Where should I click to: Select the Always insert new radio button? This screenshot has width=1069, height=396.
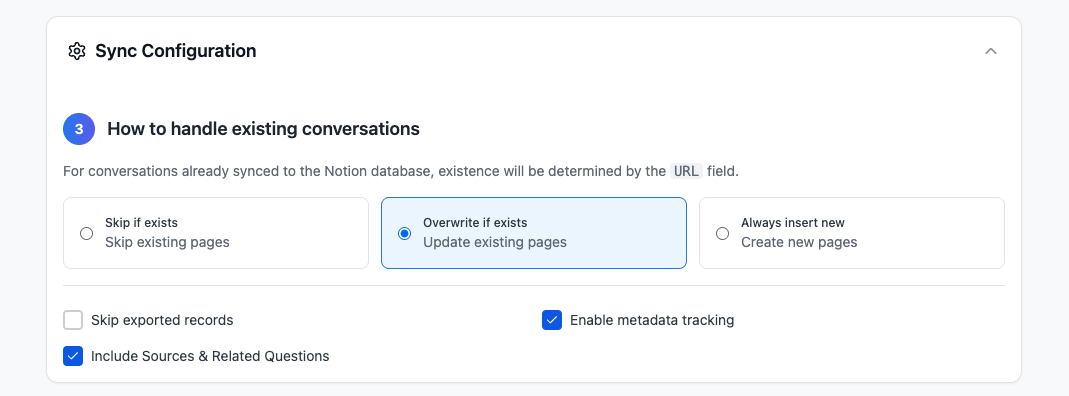[723, 233]
